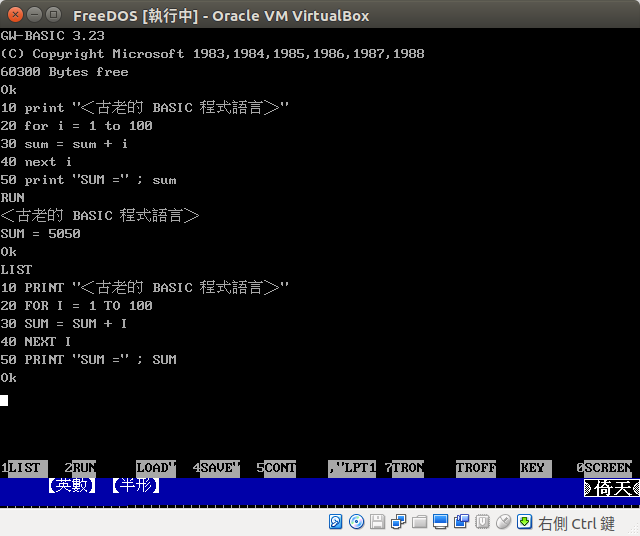Select the CONT function key label
Screen dimensions: 640x536
coord(280,468)
